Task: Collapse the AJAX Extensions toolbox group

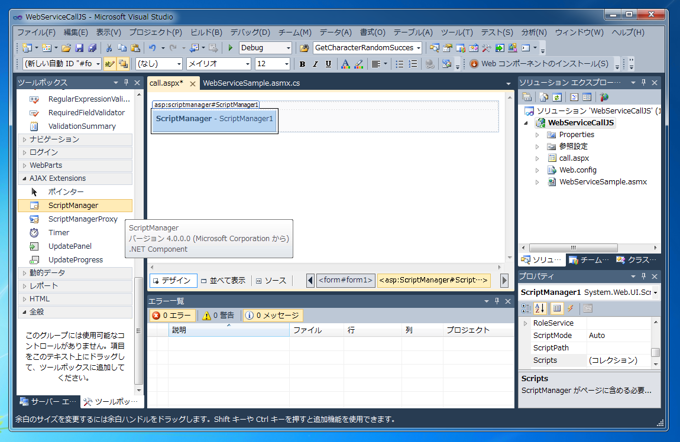Action: pos(75,178)
